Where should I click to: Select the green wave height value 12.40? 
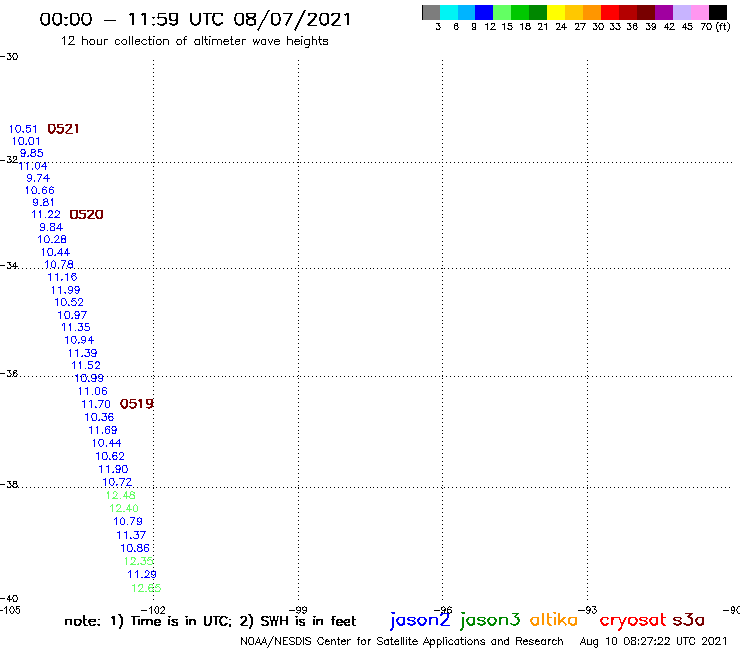tap(124, 509)
